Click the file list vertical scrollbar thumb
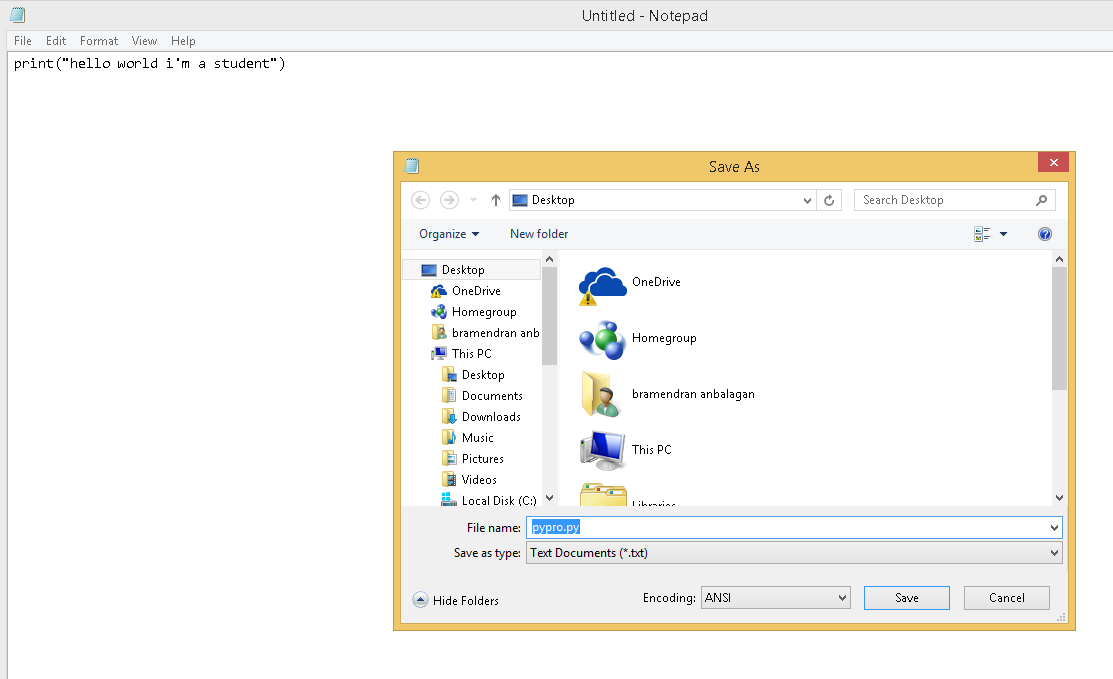 click(1059, 329)
